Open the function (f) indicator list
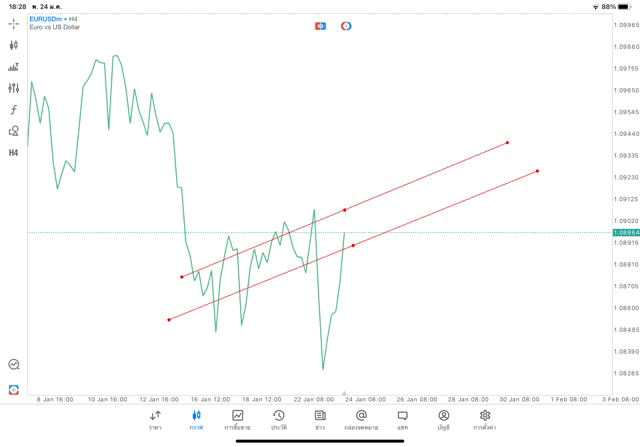The image size is (640, 447). [14, 110]
